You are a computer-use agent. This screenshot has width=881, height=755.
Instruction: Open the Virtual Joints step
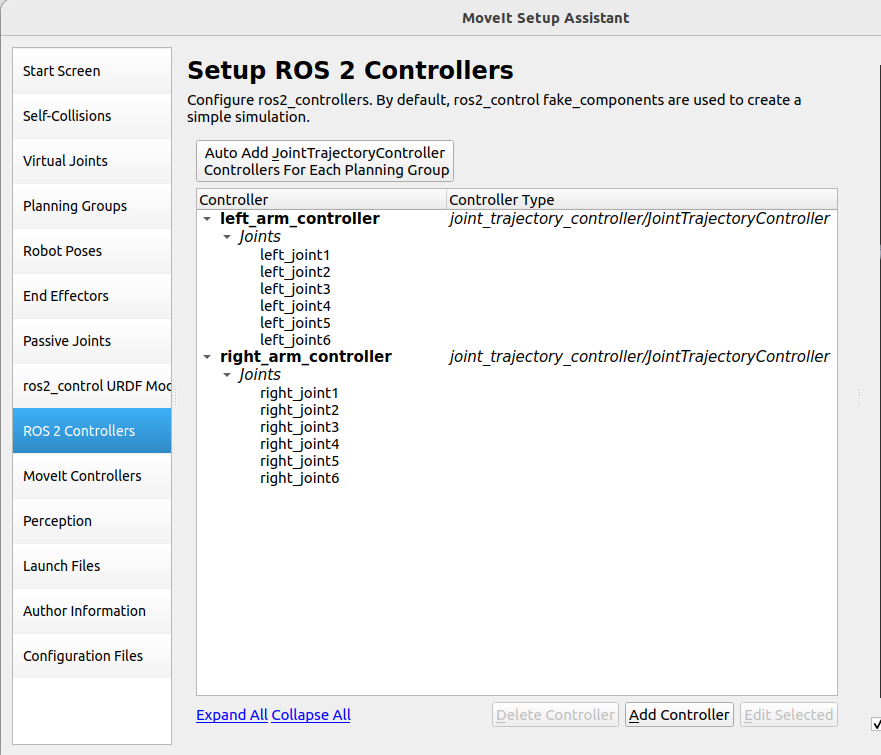[92, 161]
